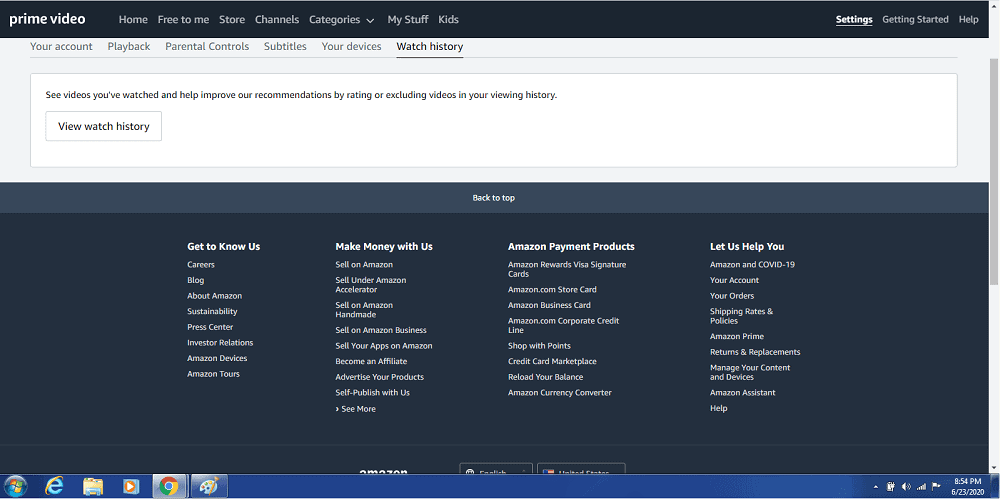
Task: Open My Stuff
Action: click(x=408, y=20)
